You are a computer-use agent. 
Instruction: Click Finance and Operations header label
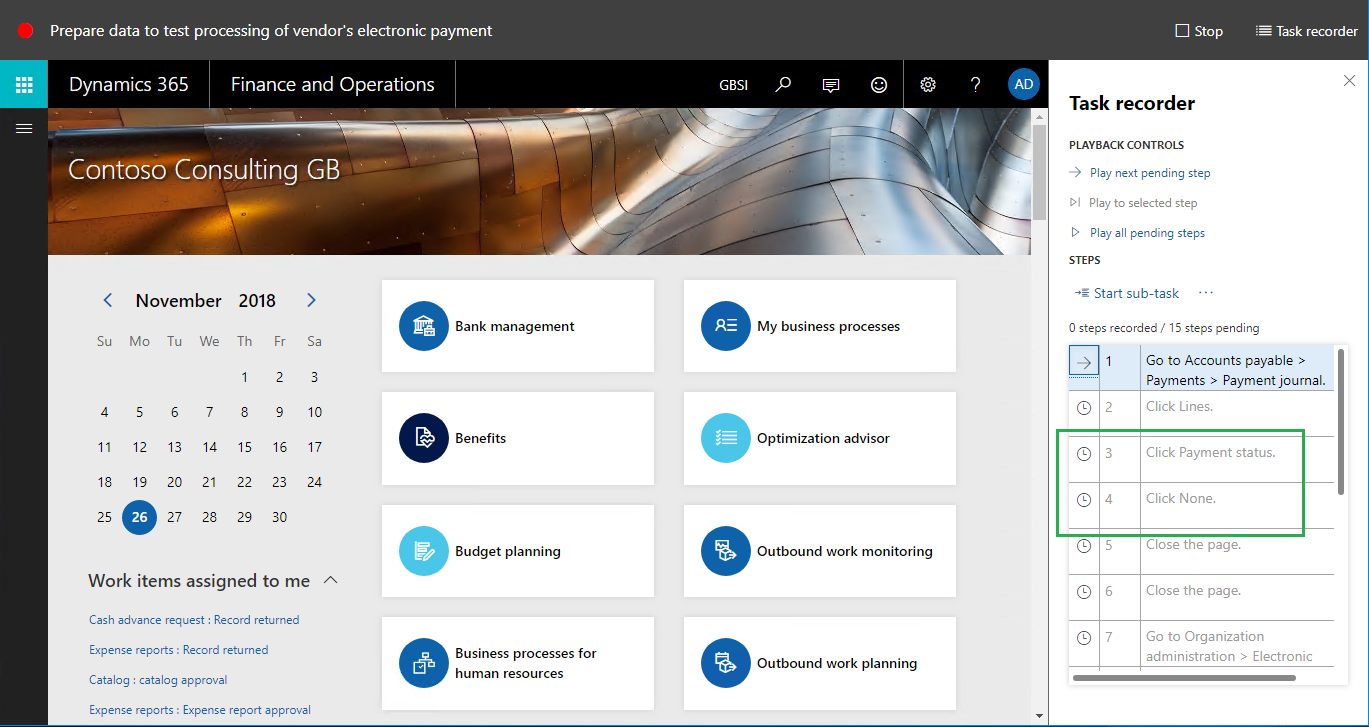(333, 85)
